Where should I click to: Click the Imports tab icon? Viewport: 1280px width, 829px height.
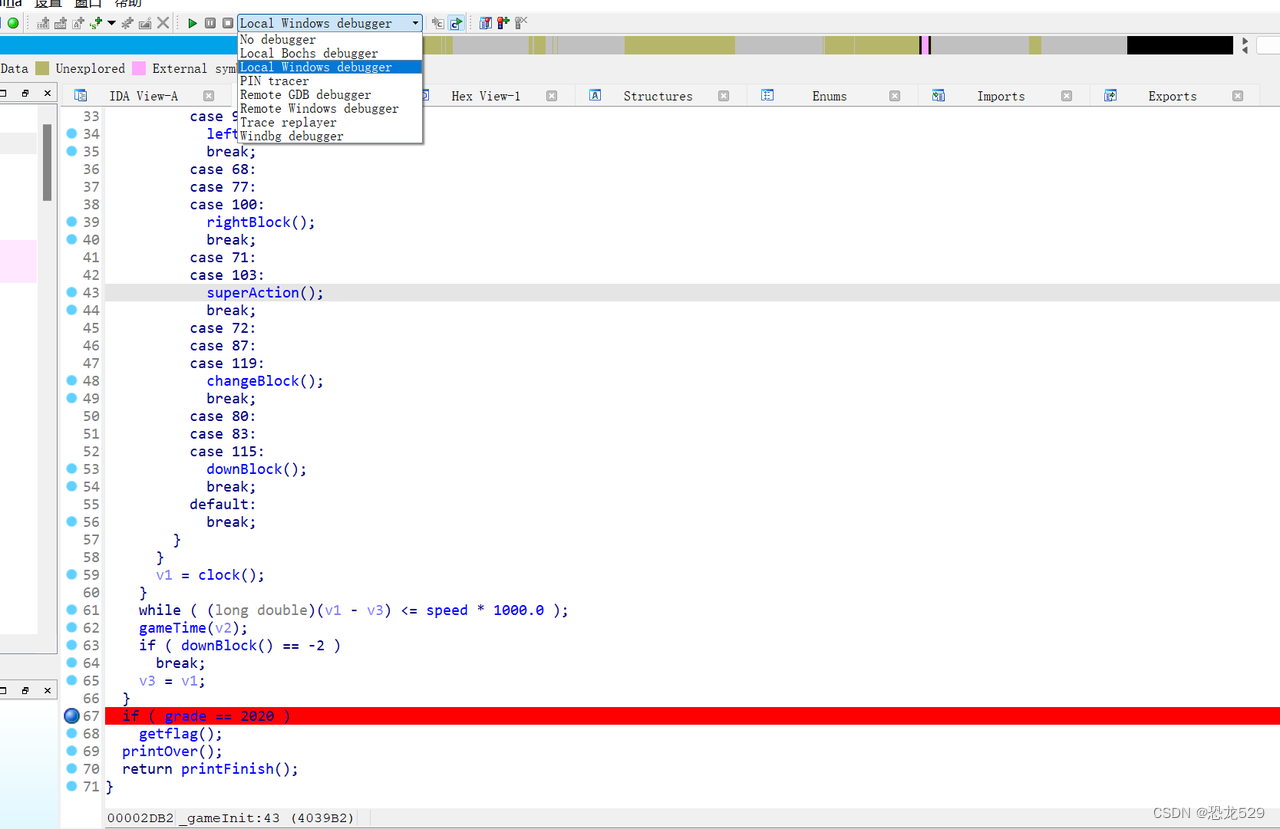(938, 95)
